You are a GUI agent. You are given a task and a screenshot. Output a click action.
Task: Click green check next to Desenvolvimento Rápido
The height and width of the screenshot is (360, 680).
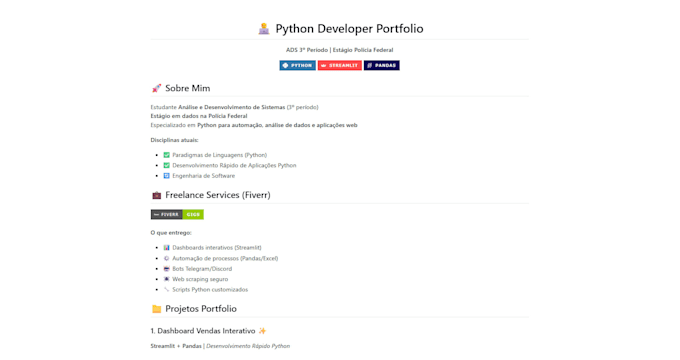(167, 165)
